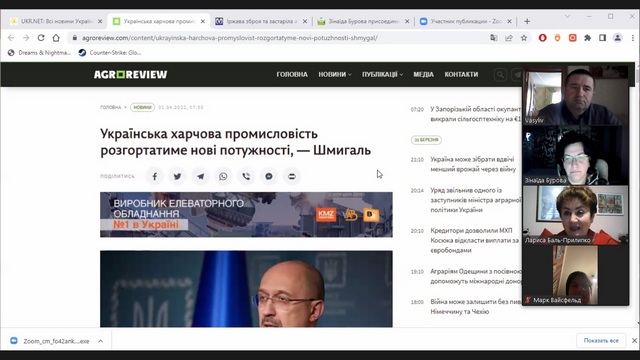The width and height of the screenshot is (640, 360).
Task: Click the головна breadcrumb link
Action: (x=111, y=107)
